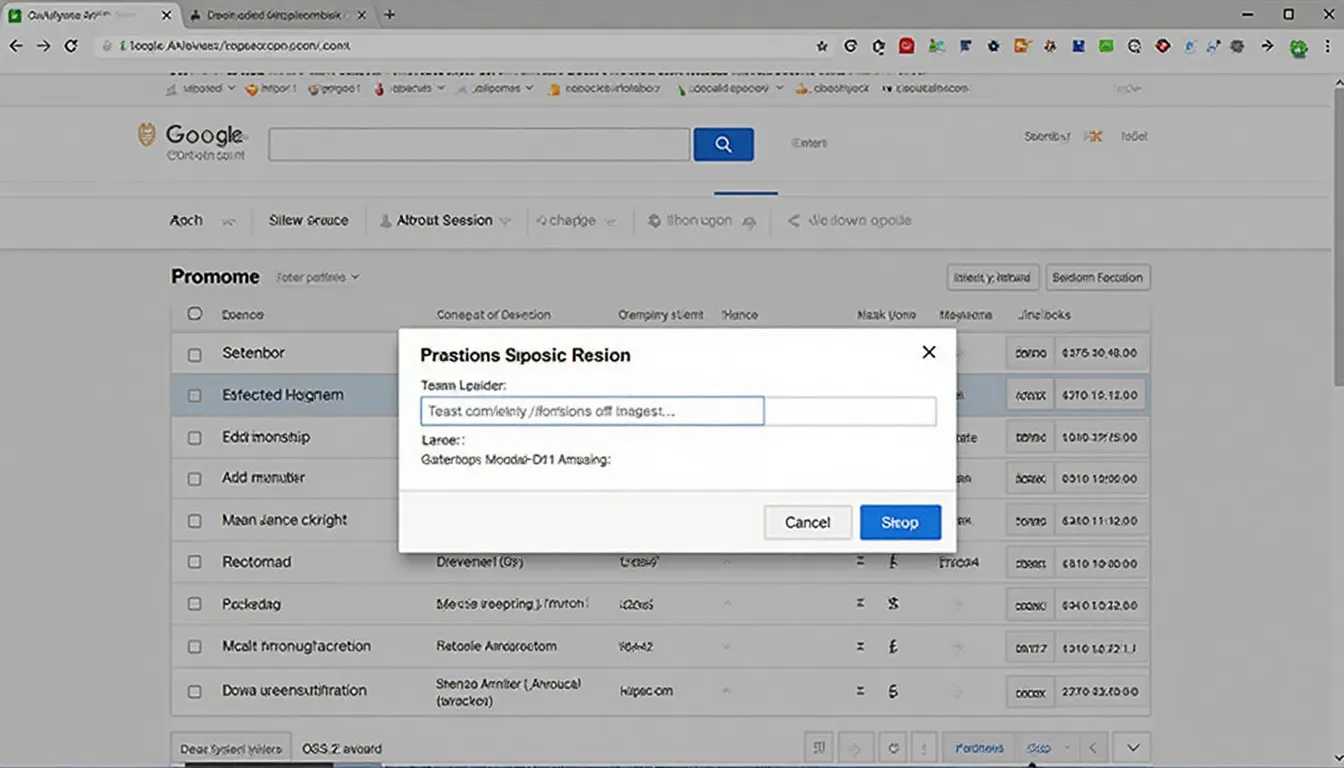Image resolution: width=1344 pixels, height=768 pixels.
Task: Open the Silew Srauce menu item
Action: (x=308, y=221)
